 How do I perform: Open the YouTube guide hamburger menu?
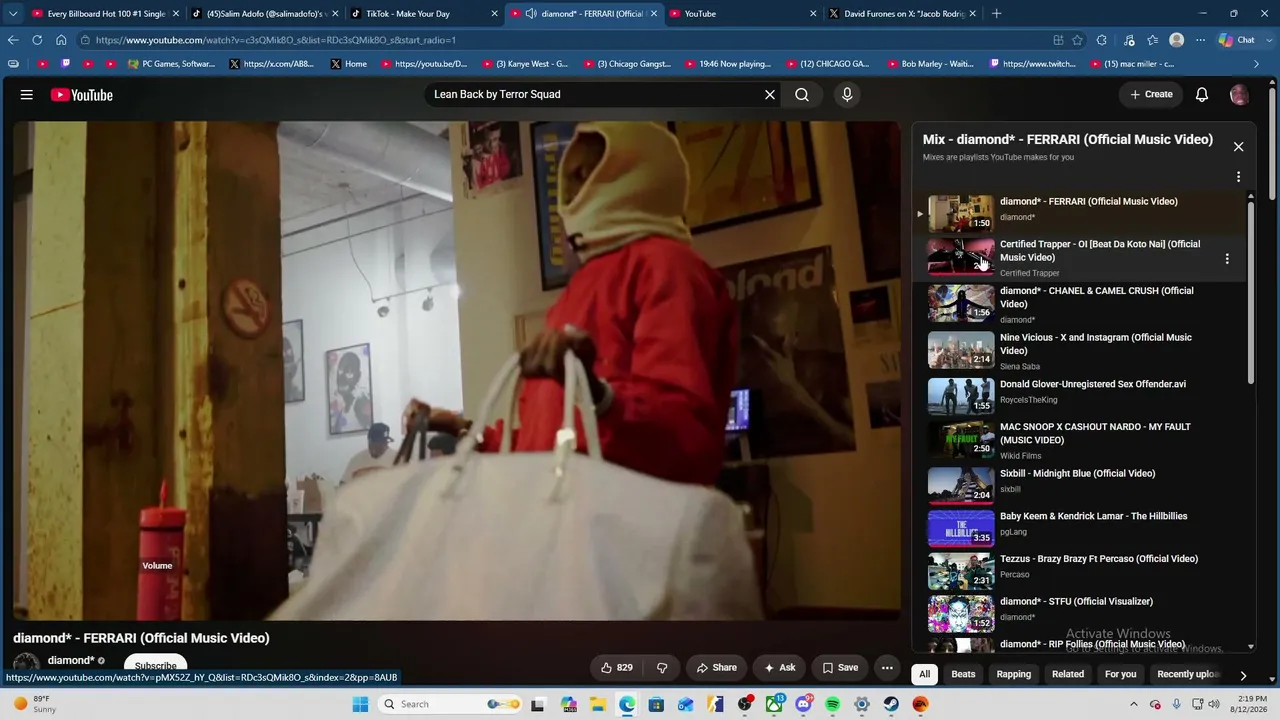click(x=27, y=95)
